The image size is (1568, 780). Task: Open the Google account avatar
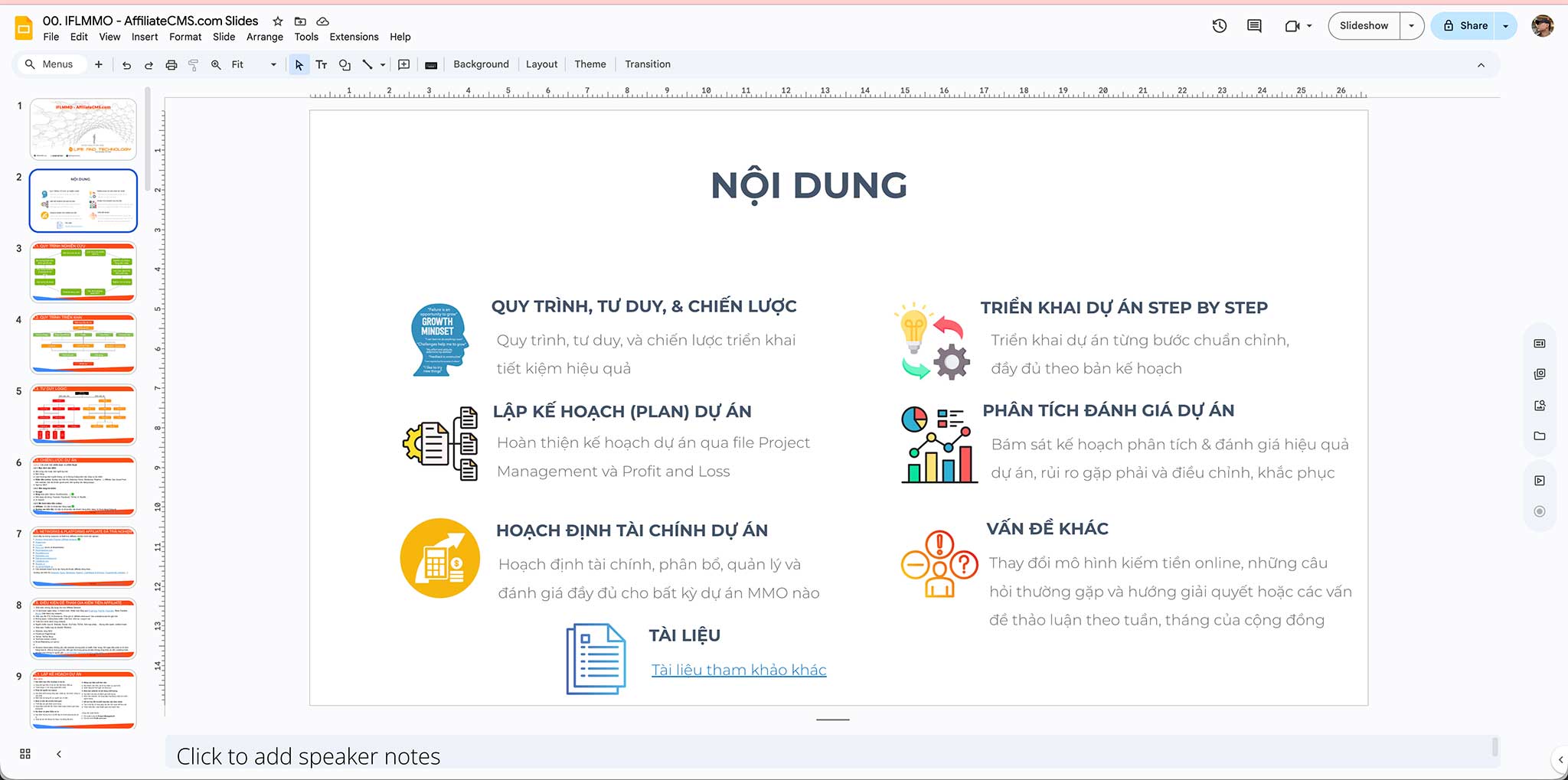point(1542,26)
